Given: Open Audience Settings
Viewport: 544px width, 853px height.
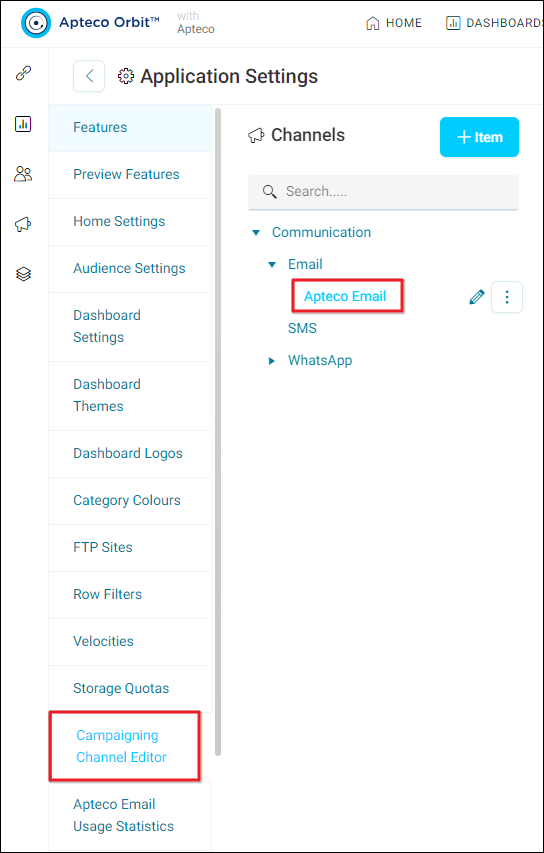Looking at the screenshot, I should pos(130,269).
